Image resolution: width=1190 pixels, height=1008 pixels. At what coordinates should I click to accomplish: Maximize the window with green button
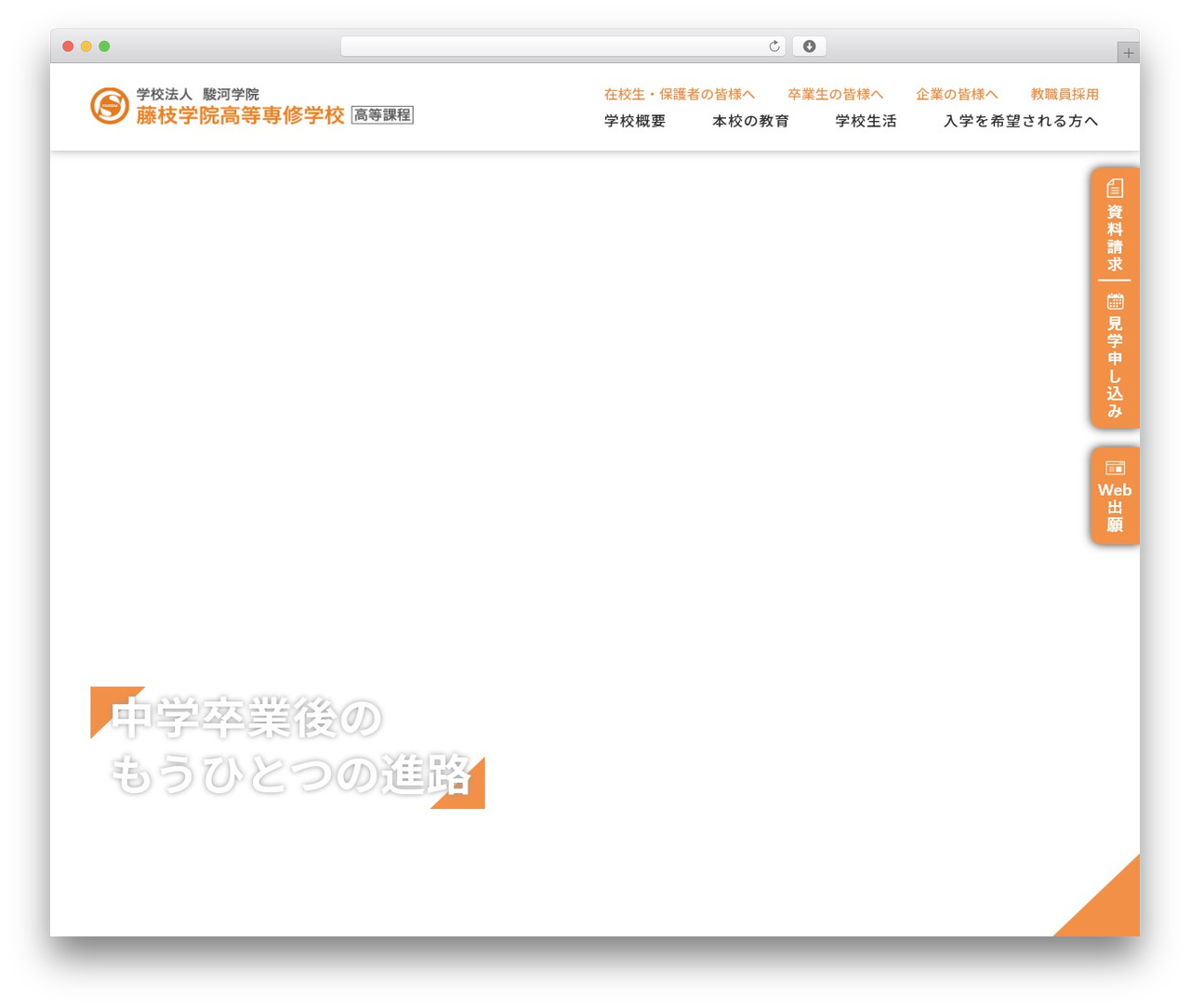104,46
